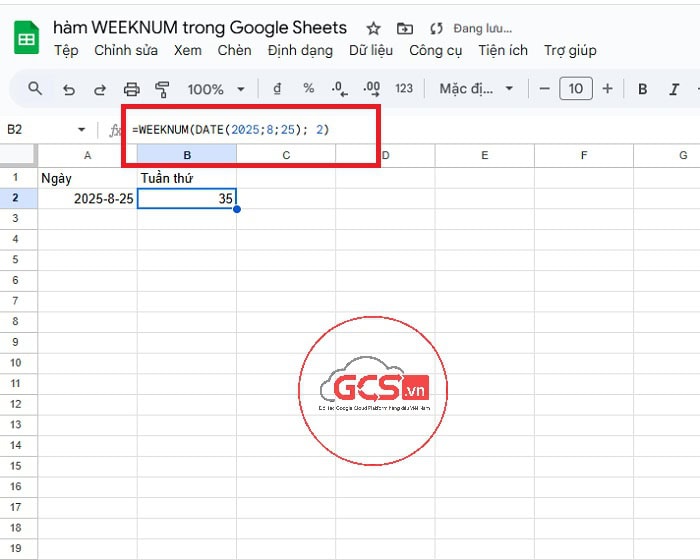This screenshot has width=700, height=560.
Task: Redo the last undone action
Action: [x=100, y=89]
